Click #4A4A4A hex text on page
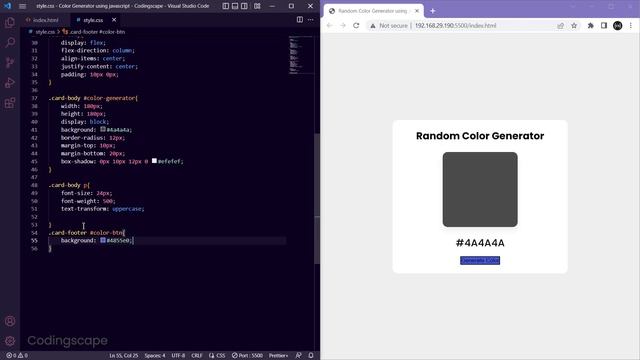Viewport: 640px width, 360px height. tap(480, 243)
